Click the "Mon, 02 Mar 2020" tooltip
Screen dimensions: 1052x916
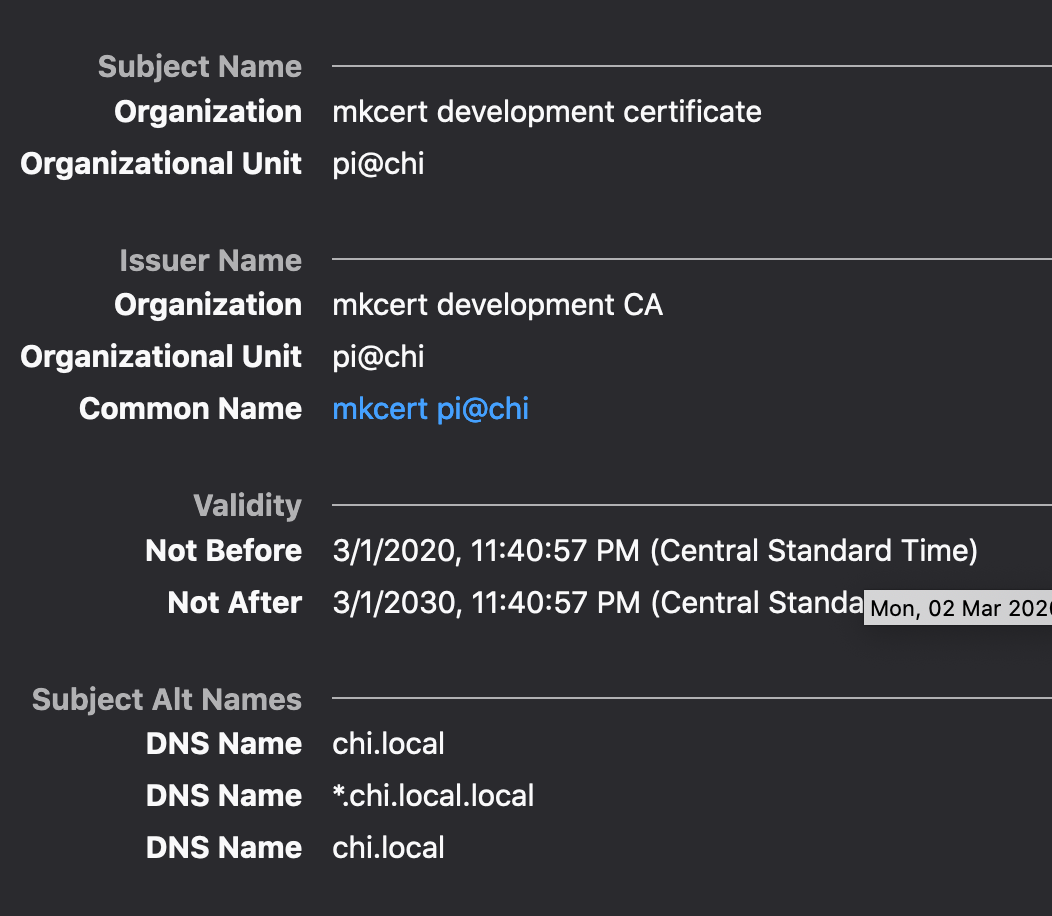[956, 608]
